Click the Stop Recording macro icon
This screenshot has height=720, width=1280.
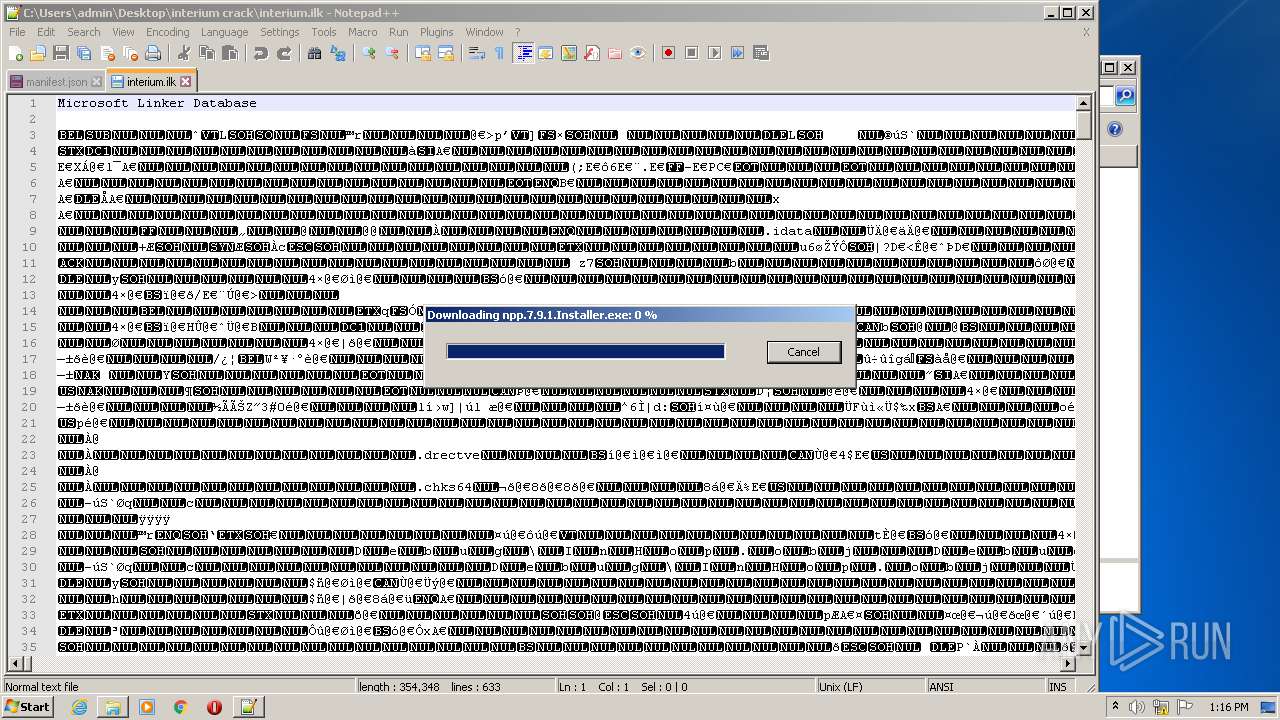[691, 53]
